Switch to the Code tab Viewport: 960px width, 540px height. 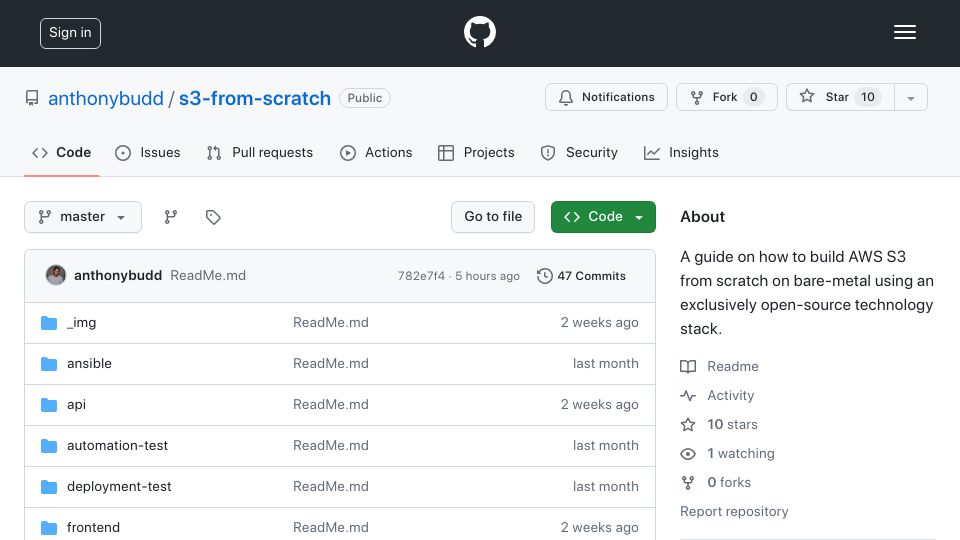coord(62,152)
